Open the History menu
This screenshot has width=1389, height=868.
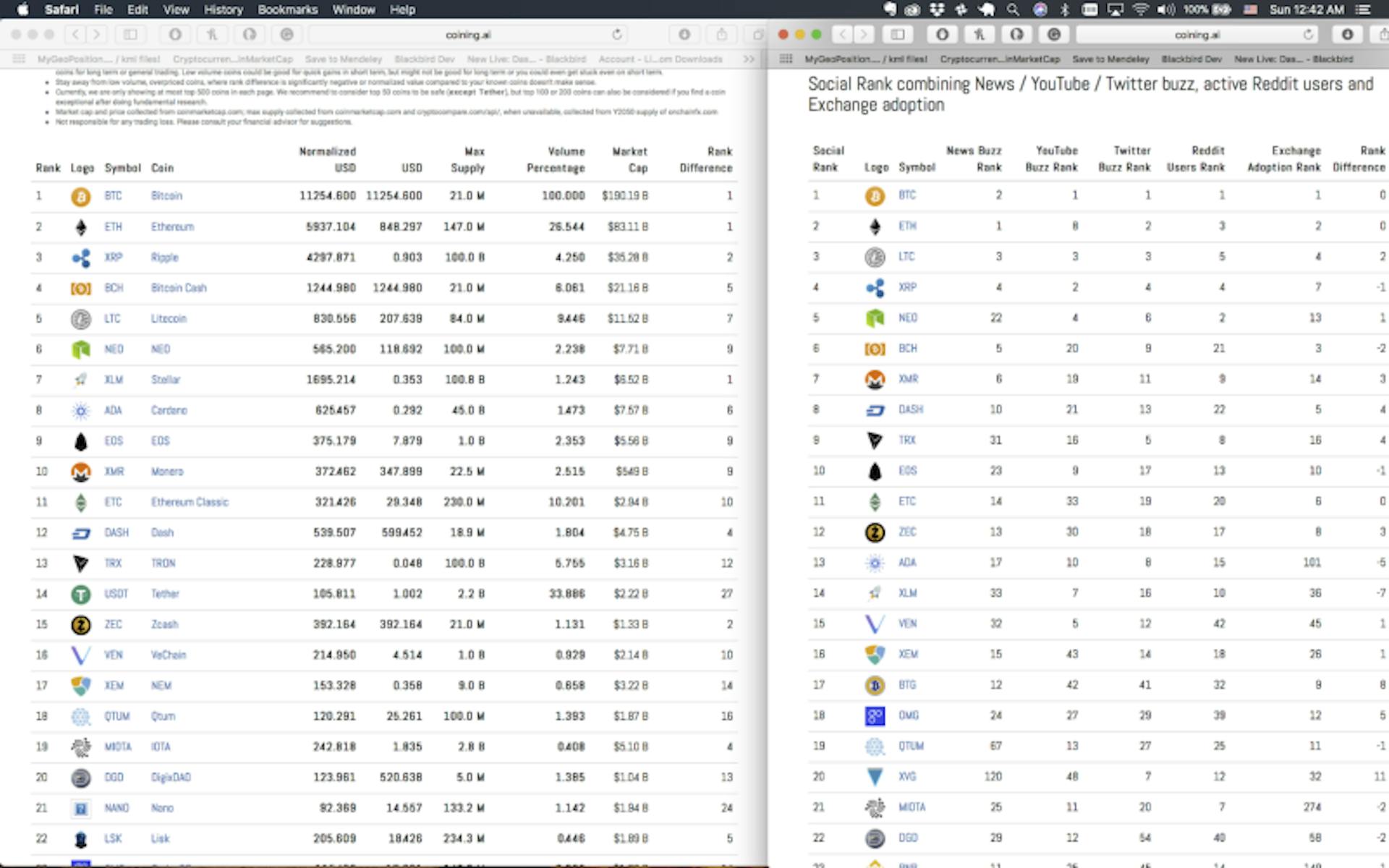coord(223,9)
